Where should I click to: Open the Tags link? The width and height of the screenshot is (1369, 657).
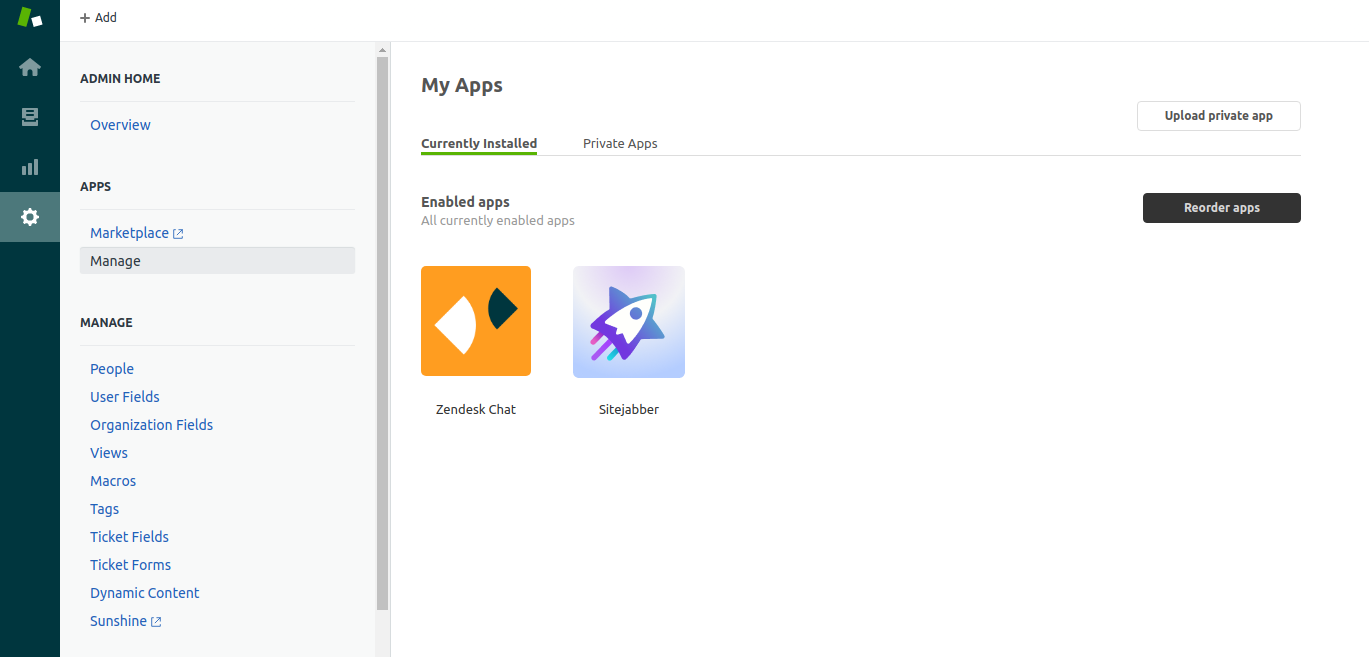pyautogui.click(x=104, y=509)
